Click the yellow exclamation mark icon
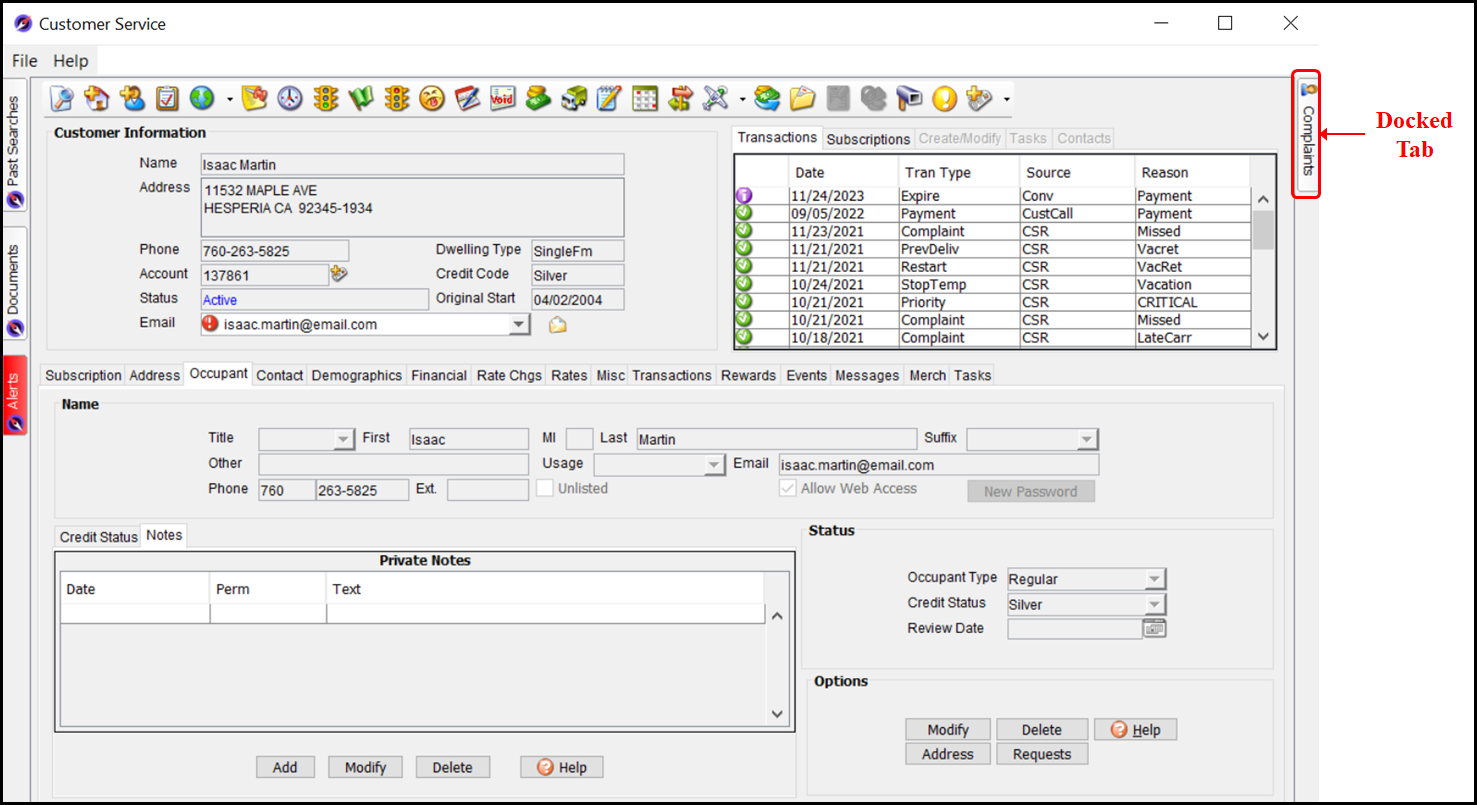Screen dimensions: 1477x805 [x=944, y=98]
